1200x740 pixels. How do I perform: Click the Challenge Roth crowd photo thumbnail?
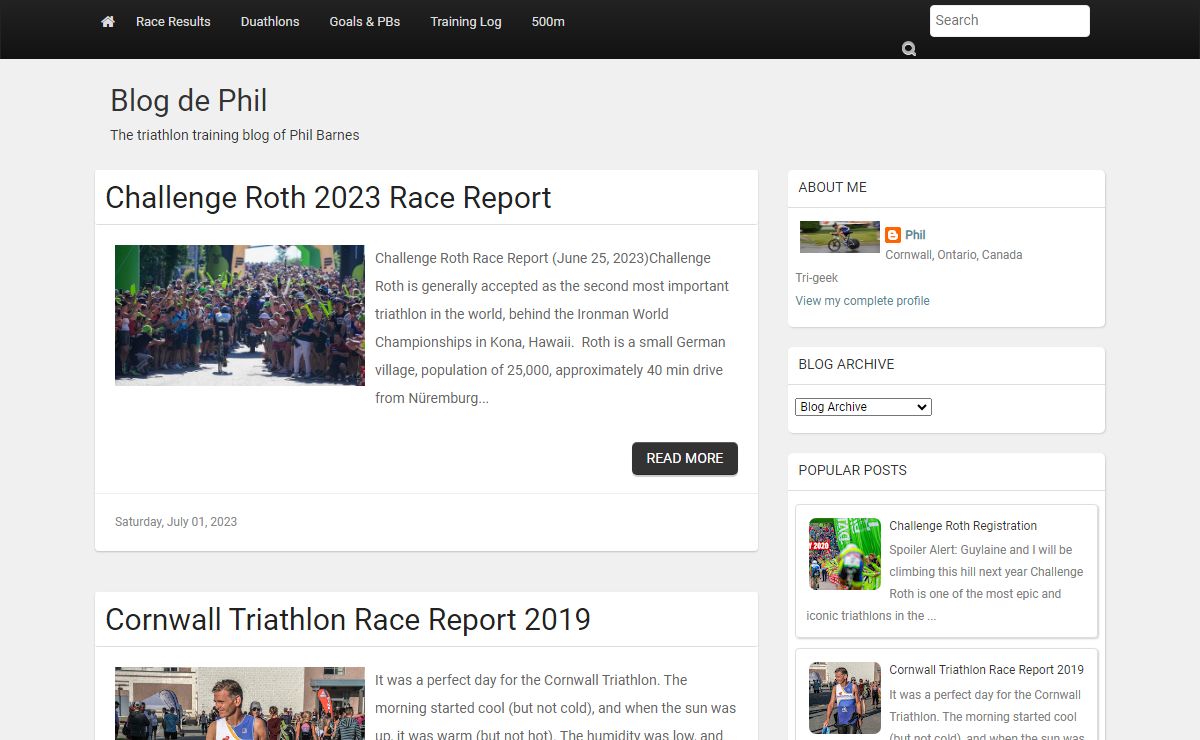click(240, 315)
